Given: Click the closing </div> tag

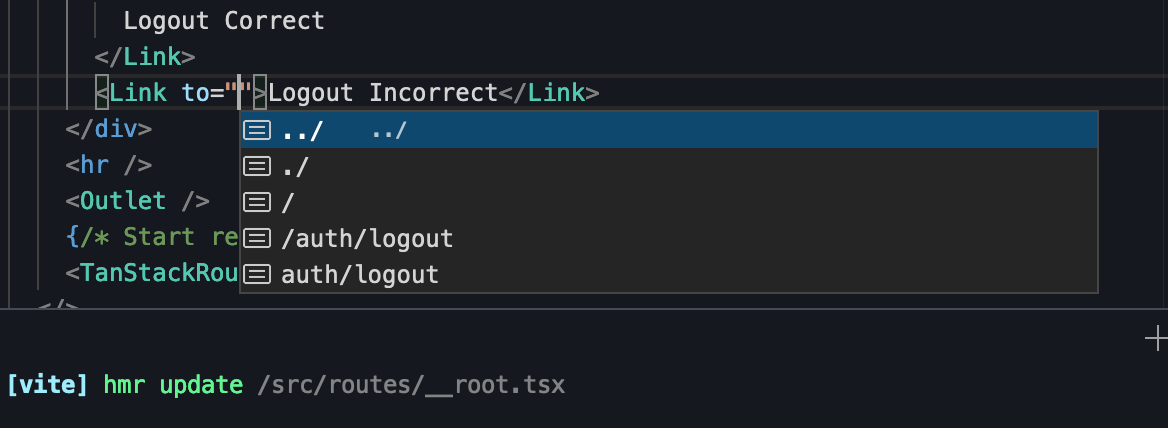Looking at the screenshot, I should pos(109,129).
